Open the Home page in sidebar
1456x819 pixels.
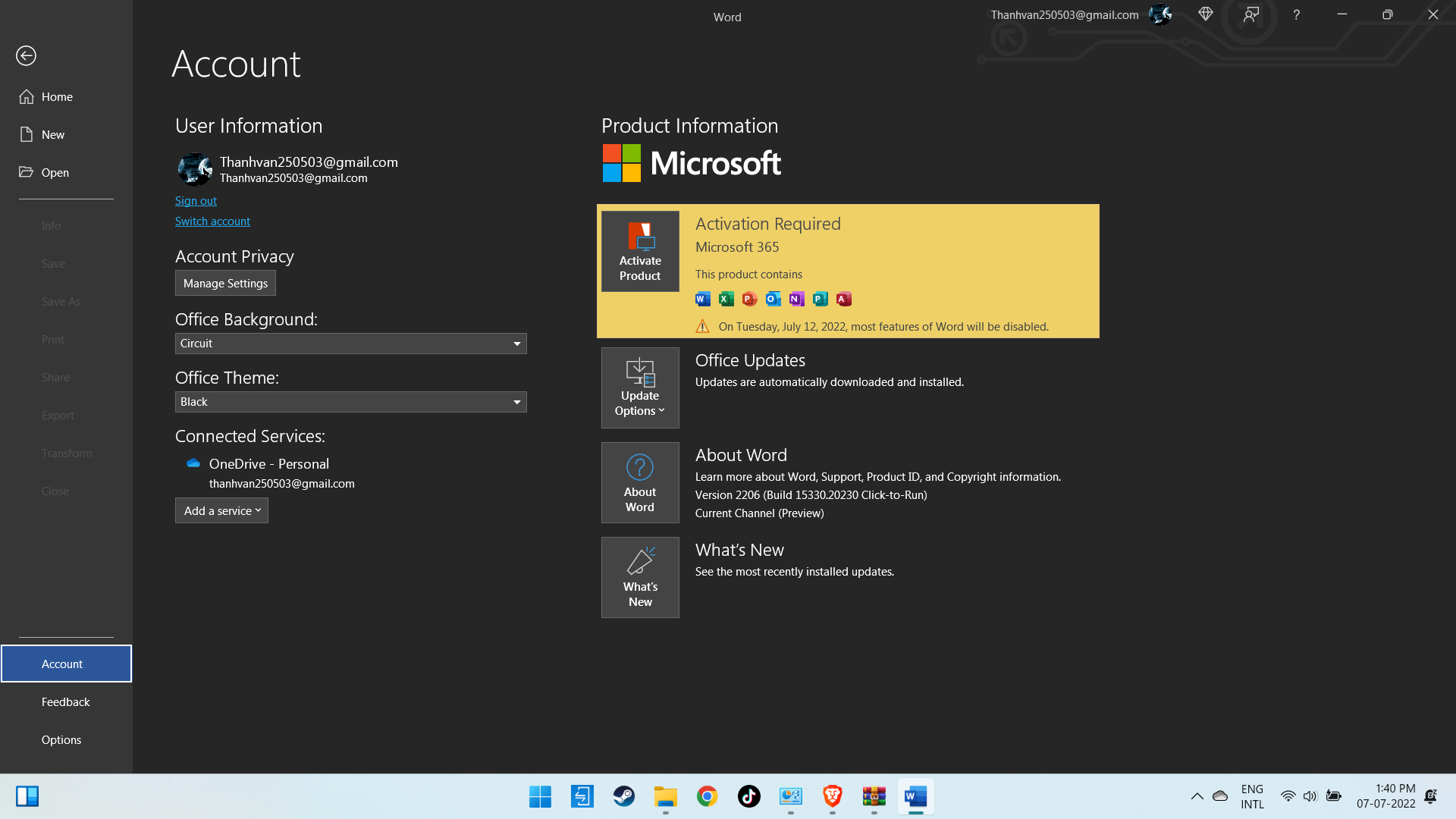tap(66, 96)
